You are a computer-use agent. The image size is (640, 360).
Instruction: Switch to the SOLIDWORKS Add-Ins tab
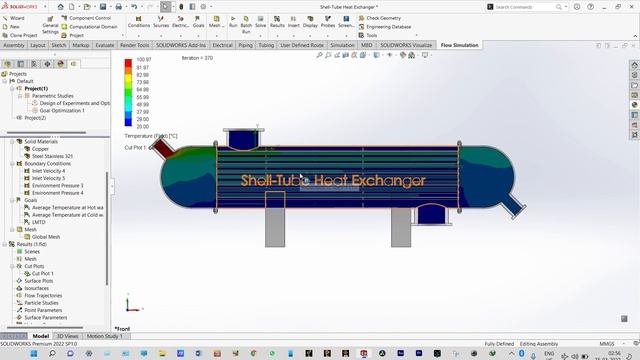pyautogui.click(x=181, y=45)
